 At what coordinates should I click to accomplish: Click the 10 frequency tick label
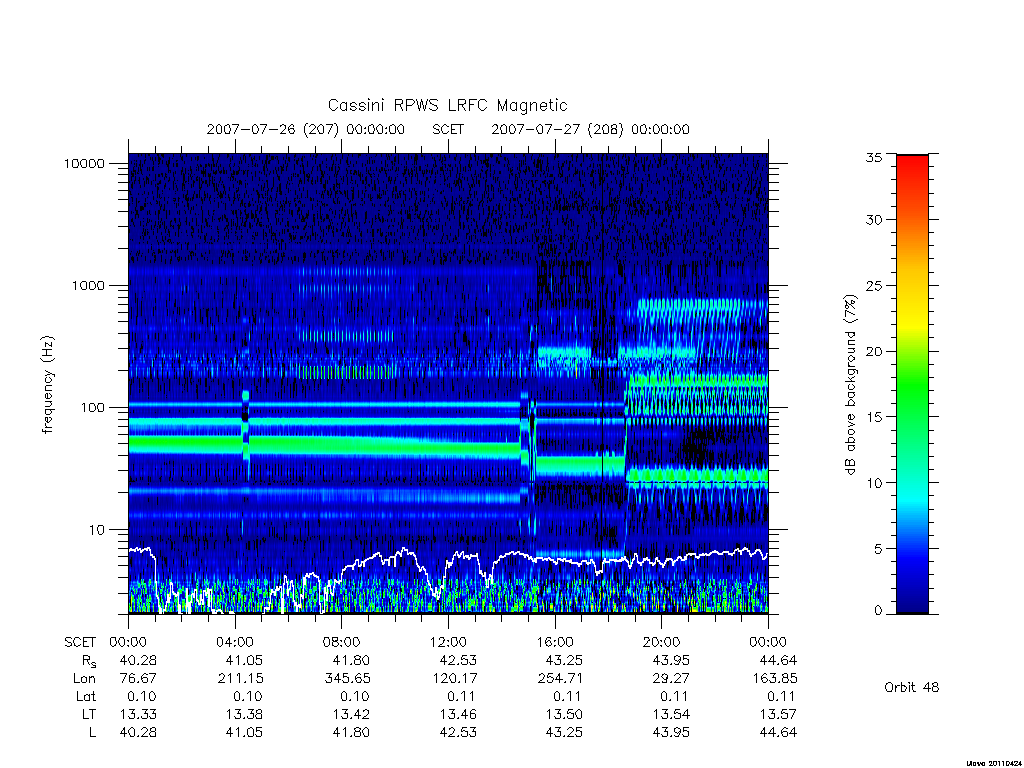(97, 530)
